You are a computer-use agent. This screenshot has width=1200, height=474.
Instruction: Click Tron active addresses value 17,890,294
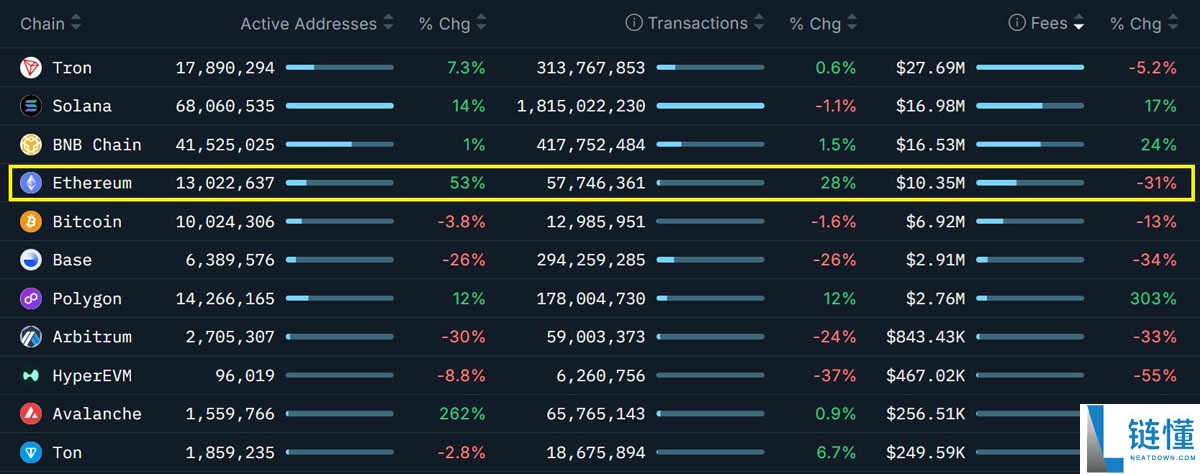(225, 68)
